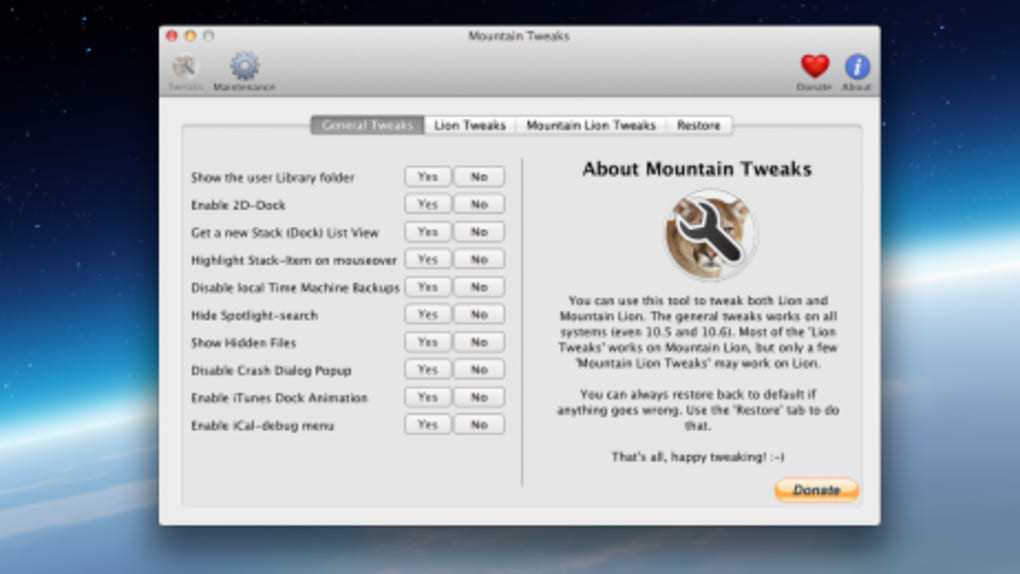Viewport: 1020px width, 574px height.
Task: Choose Yes for Enable iCal-debug menu
Action: pos(427,425)
